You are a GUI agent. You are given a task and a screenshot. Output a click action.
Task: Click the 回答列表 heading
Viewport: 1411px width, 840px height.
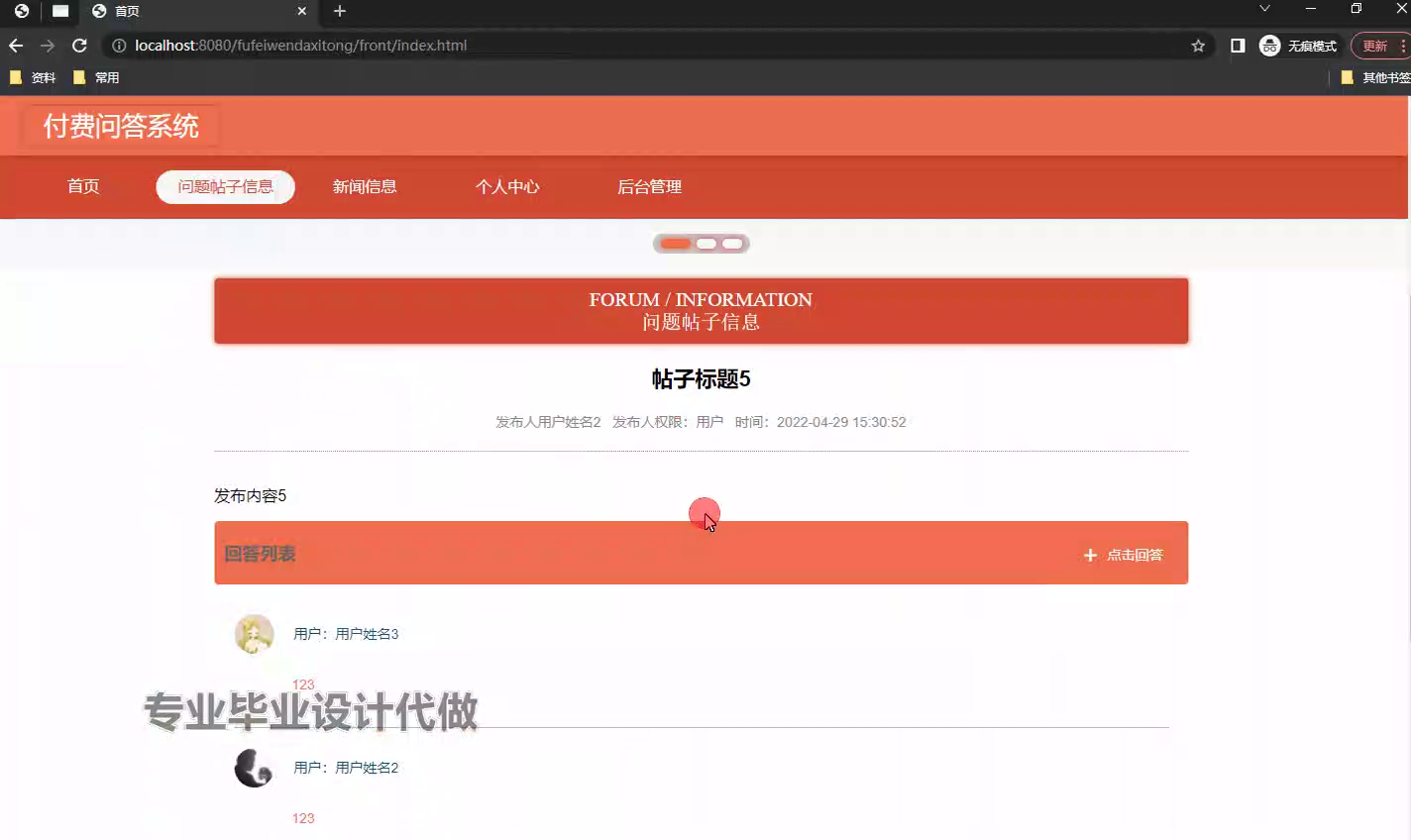tap(260, 554)
